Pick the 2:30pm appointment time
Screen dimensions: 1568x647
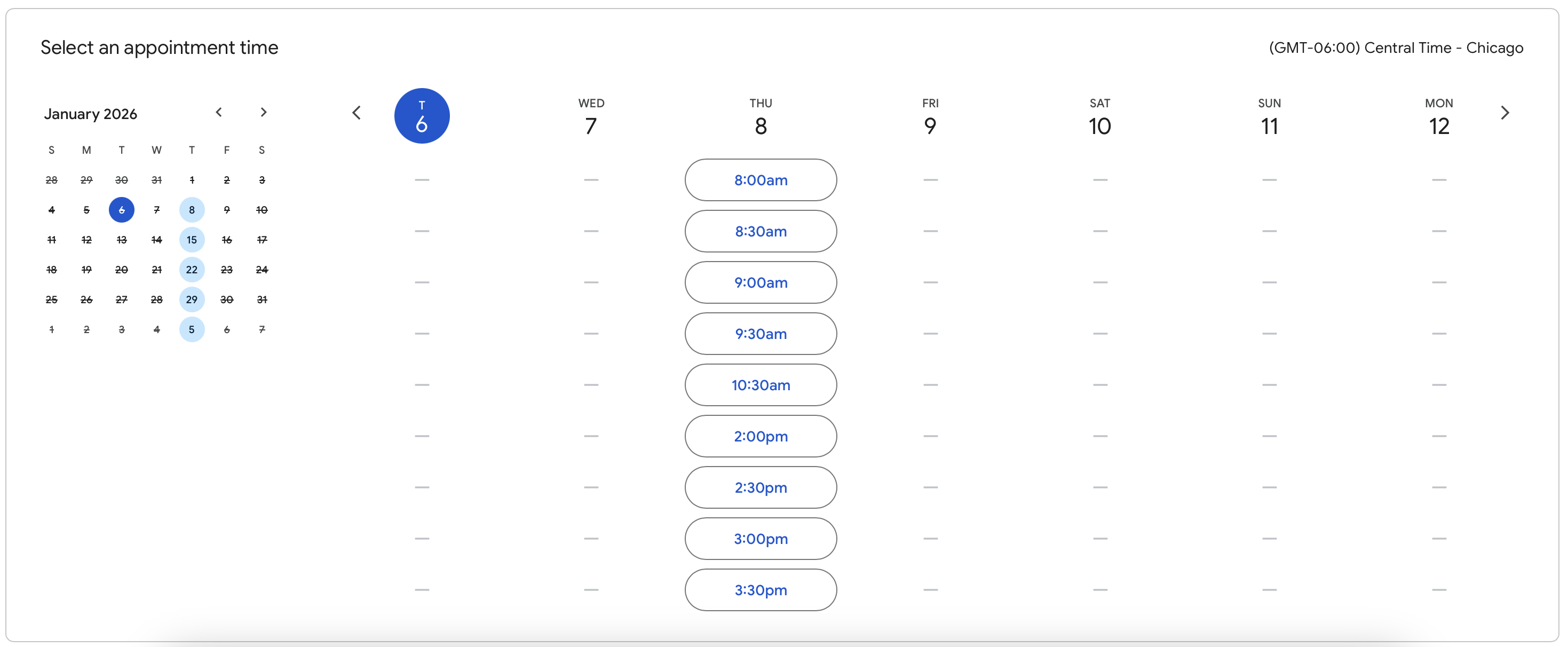coord(761,487)
